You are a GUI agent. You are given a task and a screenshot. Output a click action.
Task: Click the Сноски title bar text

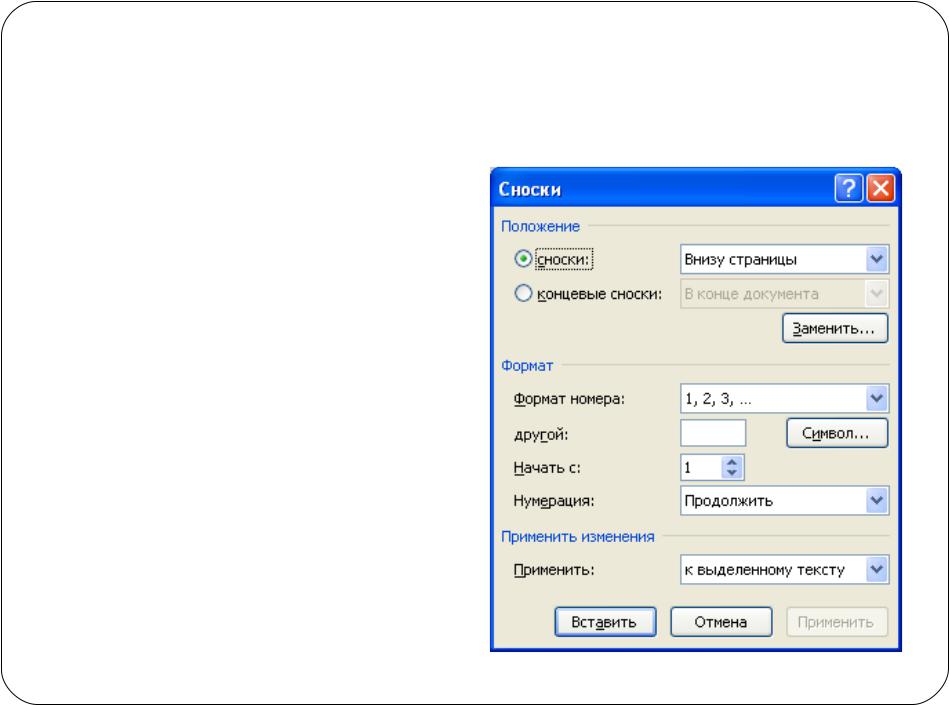point(530,189)
